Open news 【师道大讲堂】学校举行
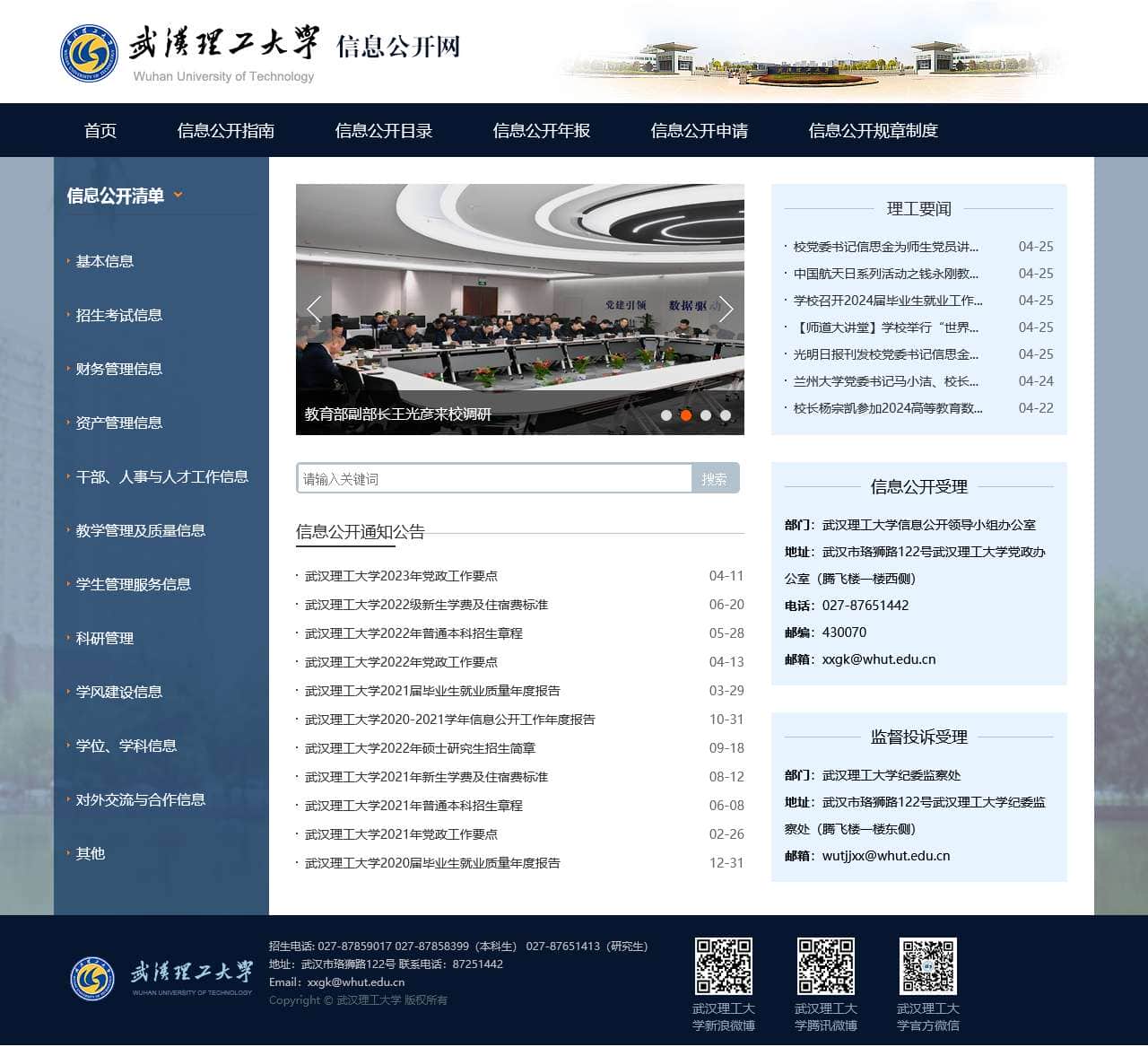Viewport: 1148px width, 1047px height. (x=886, y=327)
